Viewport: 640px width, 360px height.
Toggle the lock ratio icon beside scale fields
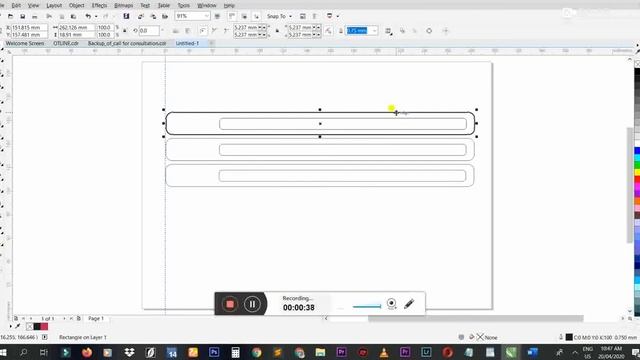[x=125, y=31]
